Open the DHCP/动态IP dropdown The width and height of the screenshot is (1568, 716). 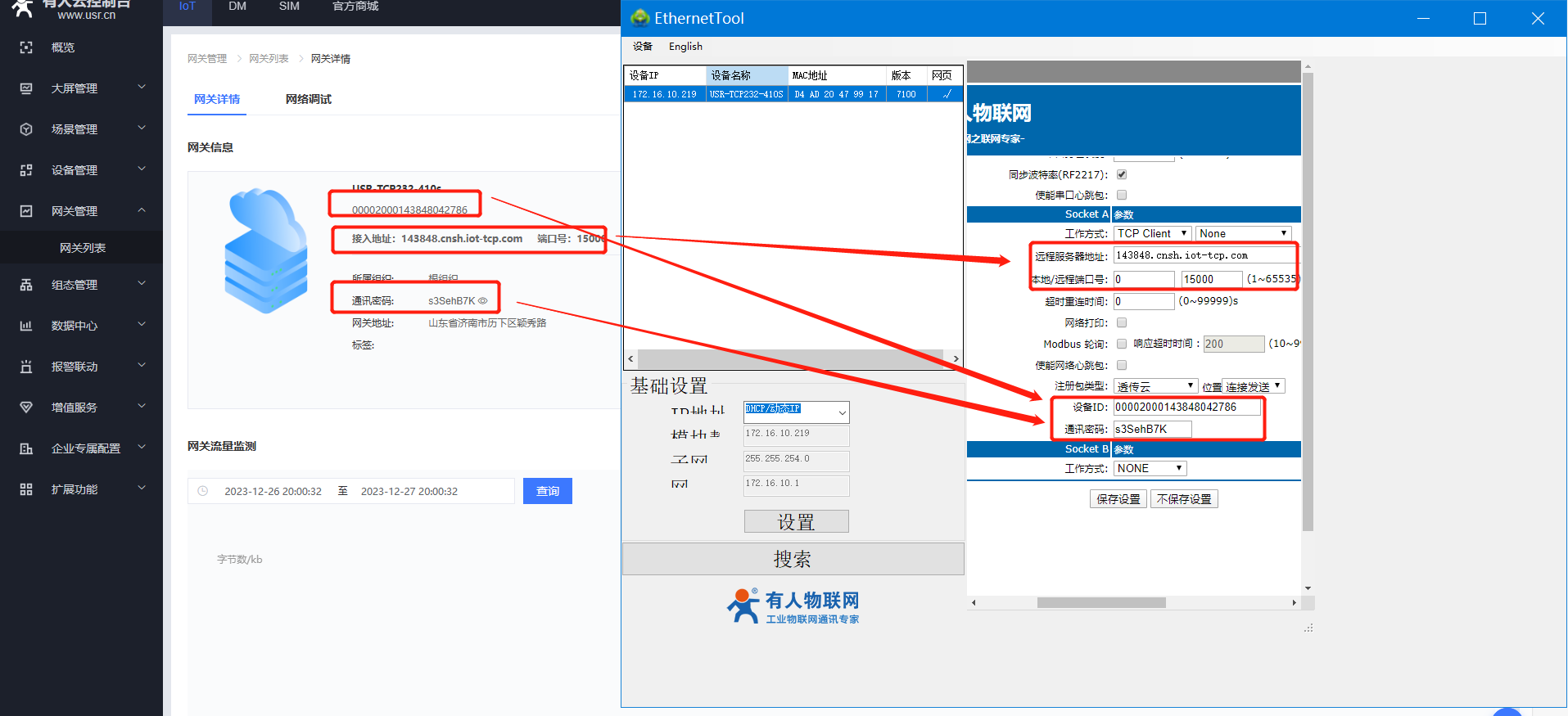(796, 411)
